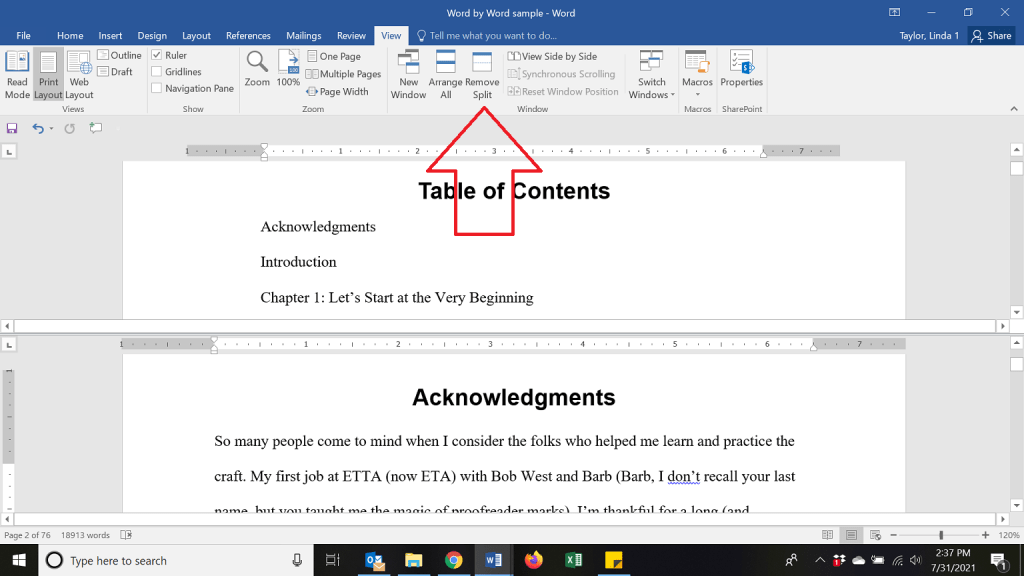Viewport: 1024px width, 576px height.
Task: Click the Remove Split button
Action: tap(482, 73)
